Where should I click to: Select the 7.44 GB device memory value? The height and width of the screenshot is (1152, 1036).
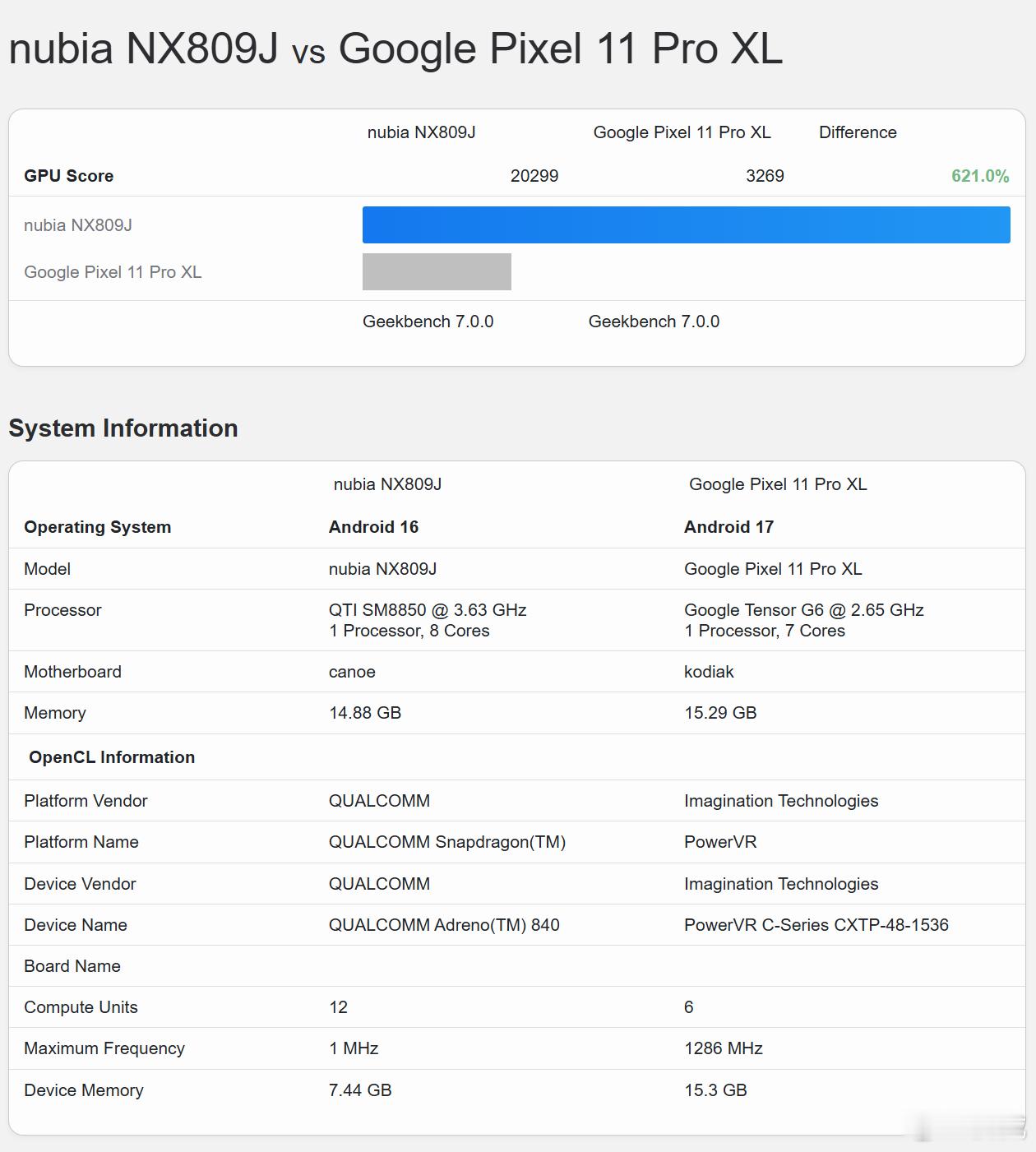[360, 1090]
